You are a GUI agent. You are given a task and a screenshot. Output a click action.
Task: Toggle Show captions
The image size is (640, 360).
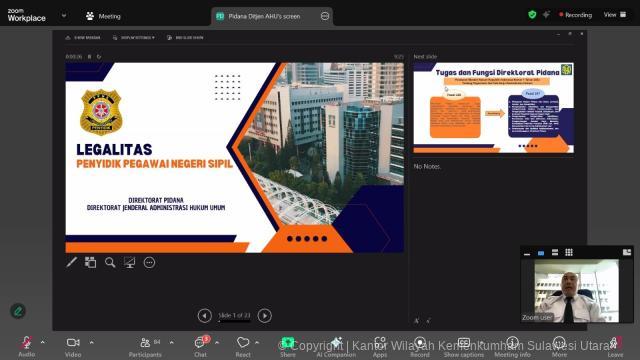[x=464, y=347]
